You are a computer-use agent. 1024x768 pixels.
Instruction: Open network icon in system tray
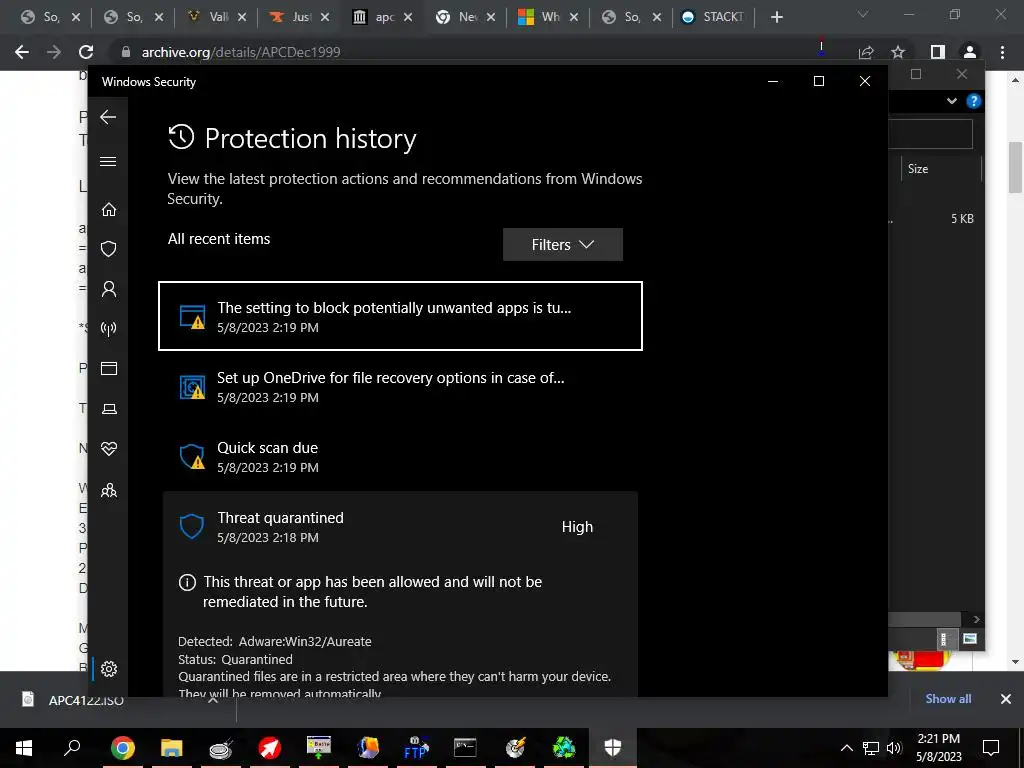[871, 748]
